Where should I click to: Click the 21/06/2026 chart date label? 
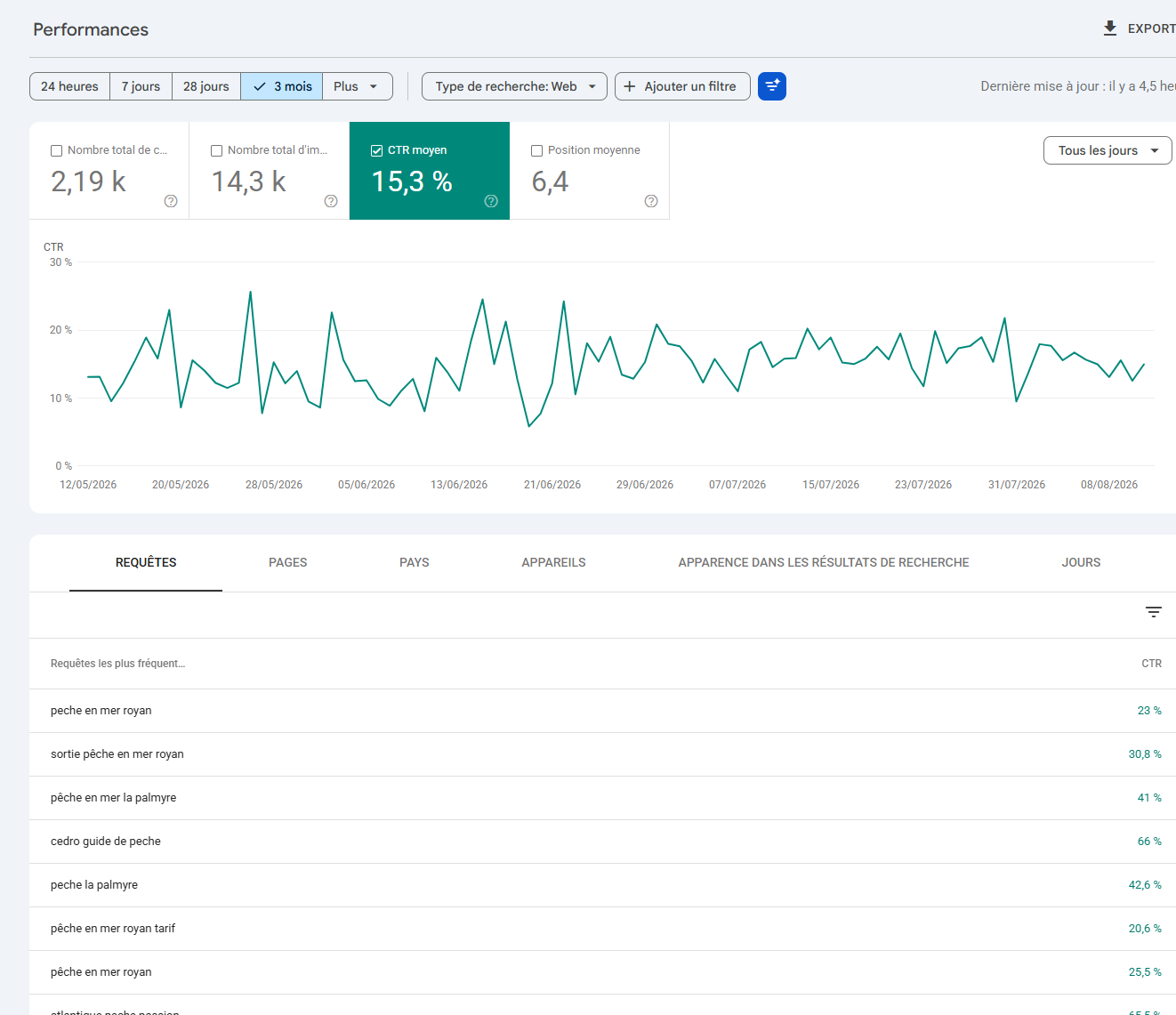coord(552,485)
